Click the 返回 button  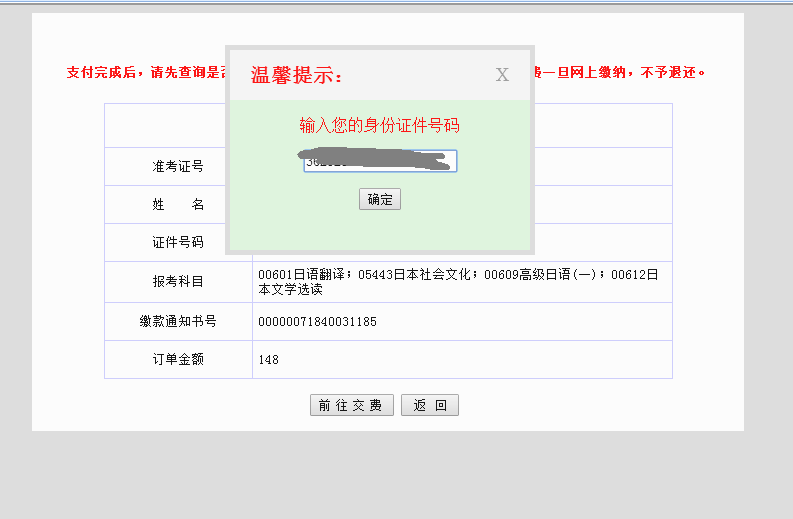[429, 405]
